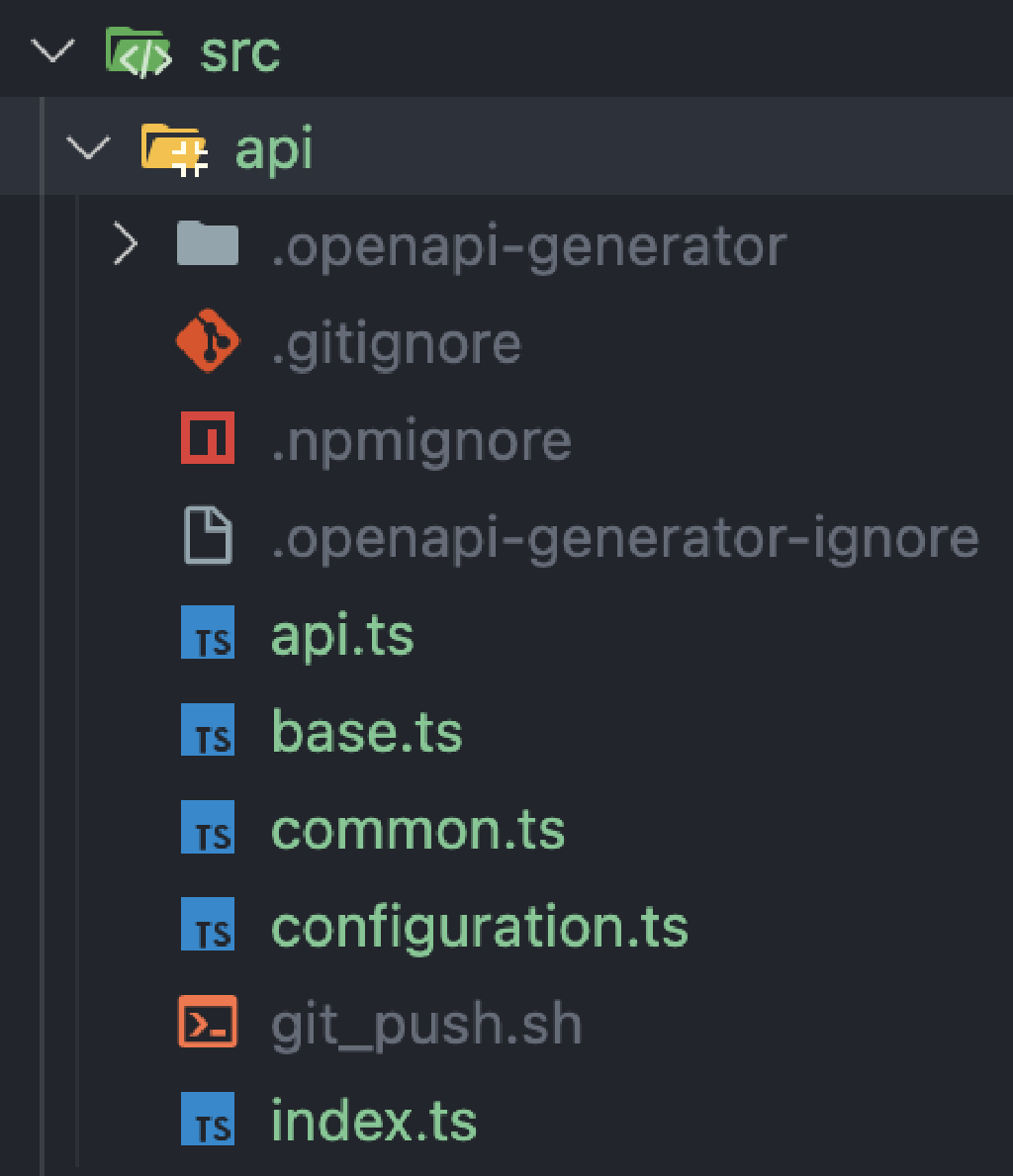Screen dimensions: 1013x1176
Task: Click the plain file icon for .openapi-generator-ignore
Action: point(208,536)
